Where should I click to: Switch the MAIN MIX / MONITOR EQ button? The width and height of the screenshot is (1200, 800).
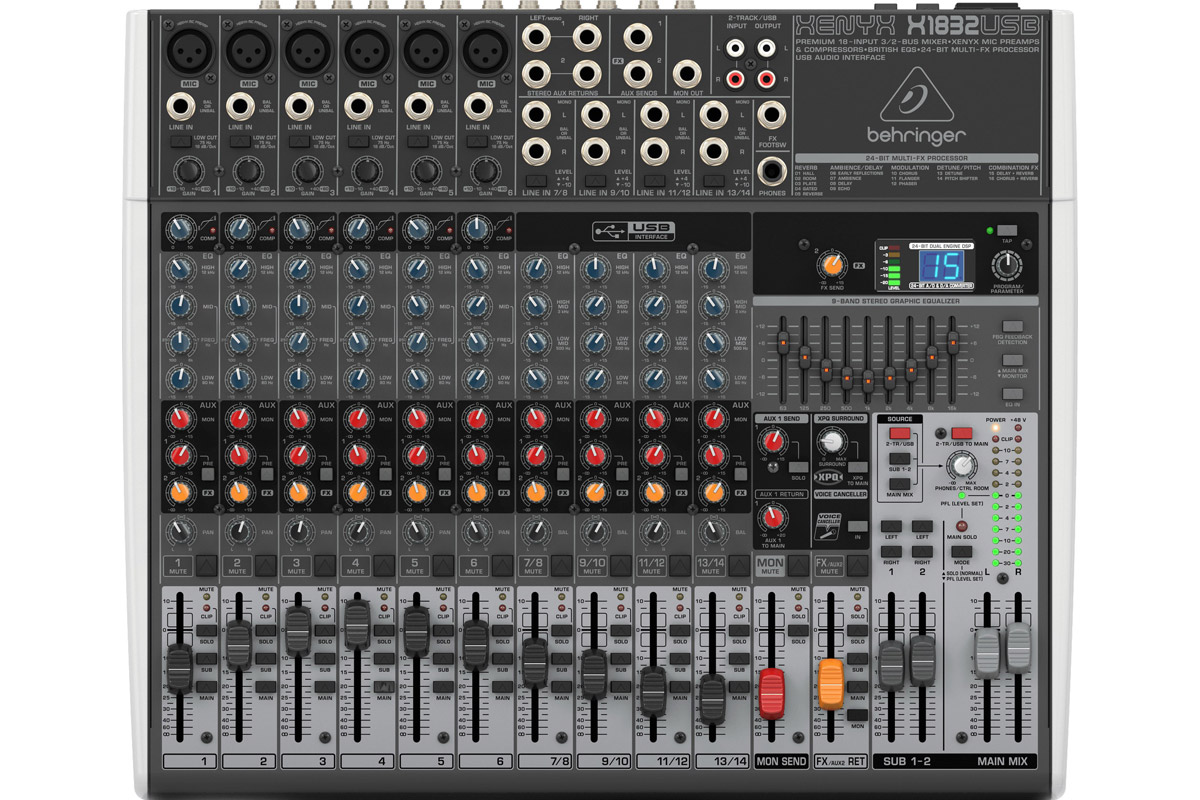tap(1014, 360)
